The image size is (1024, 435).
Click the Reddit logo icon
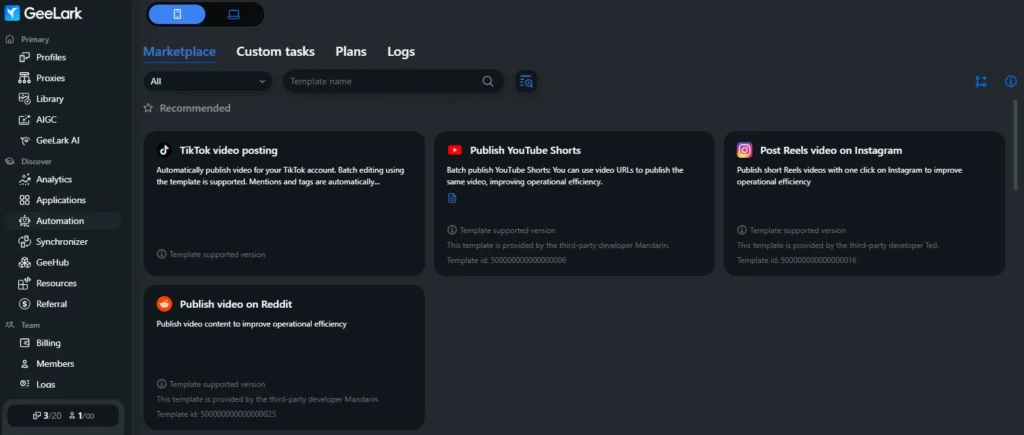(165, 304)
